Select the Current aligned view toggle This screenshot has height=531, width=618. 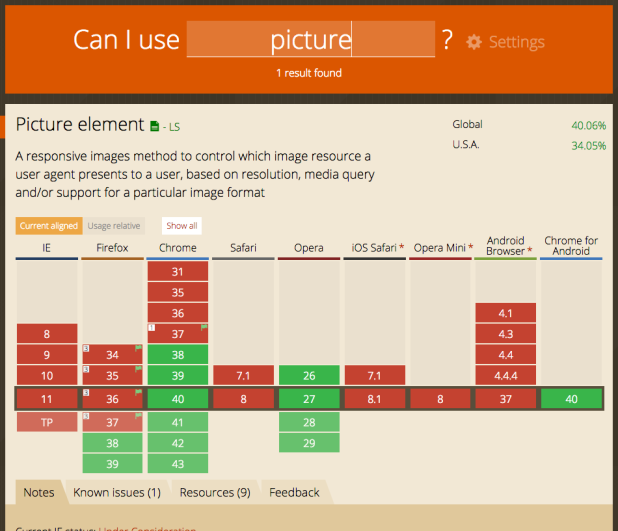coord(48,226)
